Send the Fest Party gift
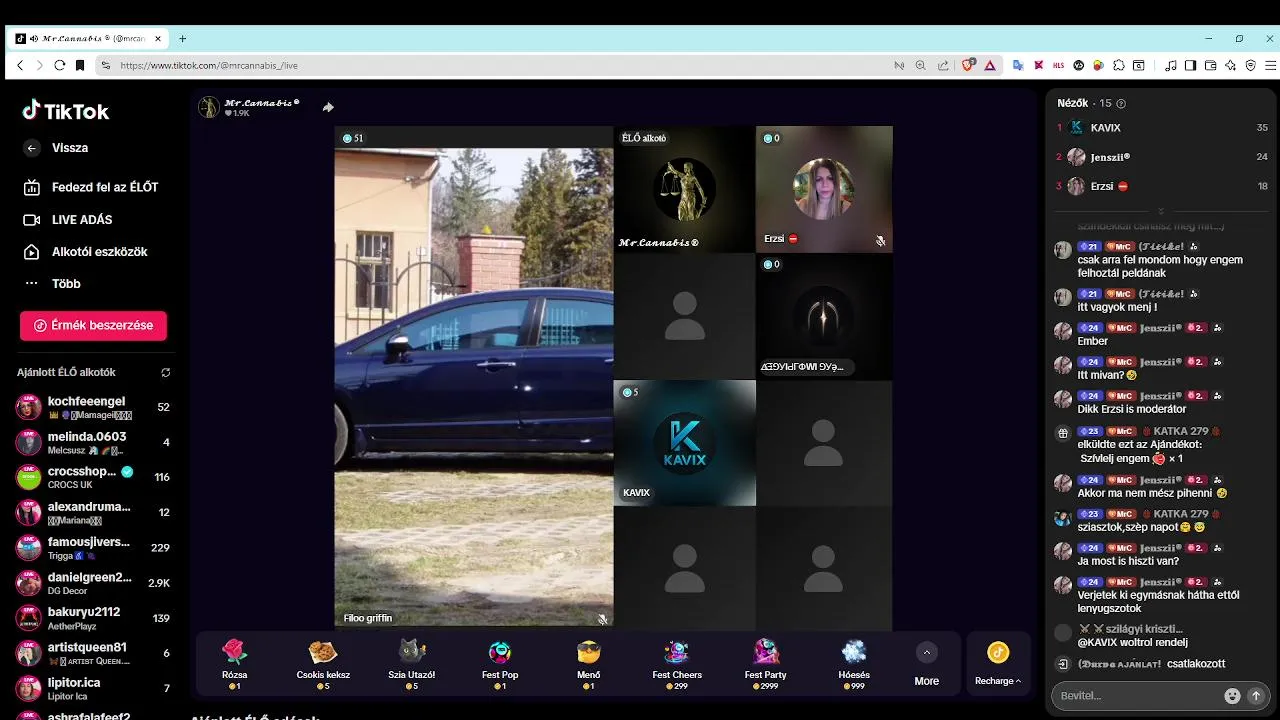Viewport: 1280px width, 720px height. point(766,665)
